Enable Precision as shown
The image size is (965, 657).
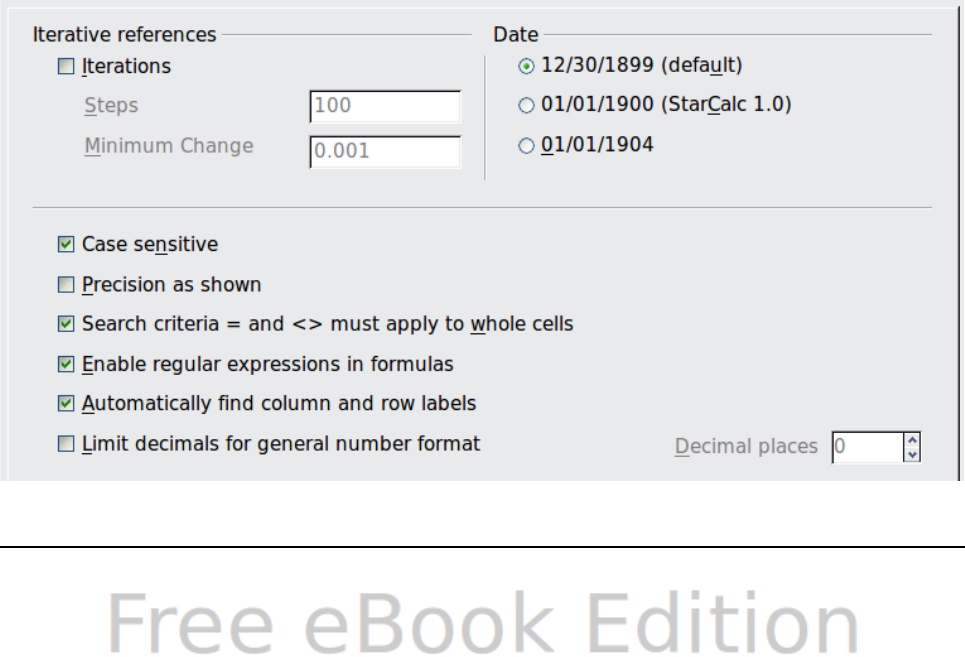(66, 285)
